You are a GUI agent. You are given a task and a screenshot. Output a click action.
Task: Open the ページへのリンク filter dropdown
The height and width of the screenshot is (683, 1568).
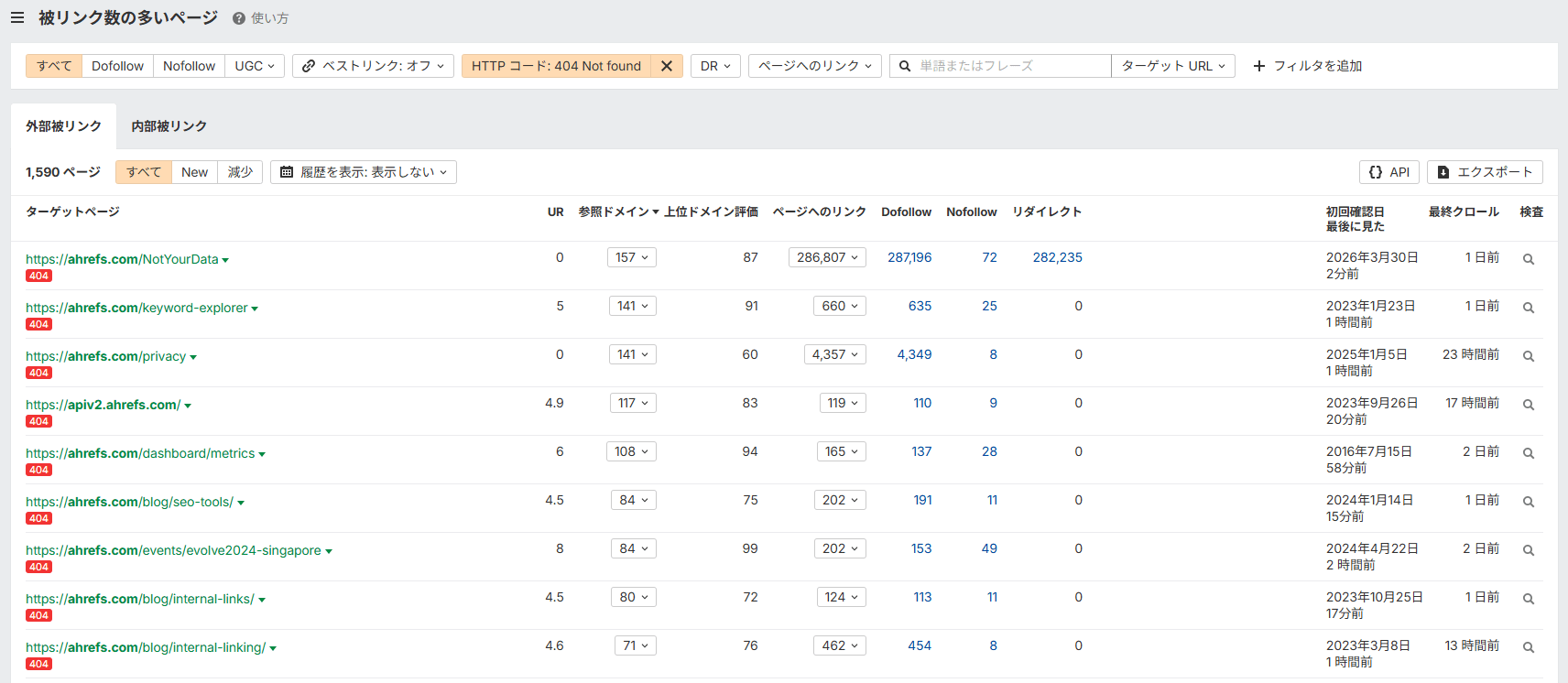tap(815, 66)
